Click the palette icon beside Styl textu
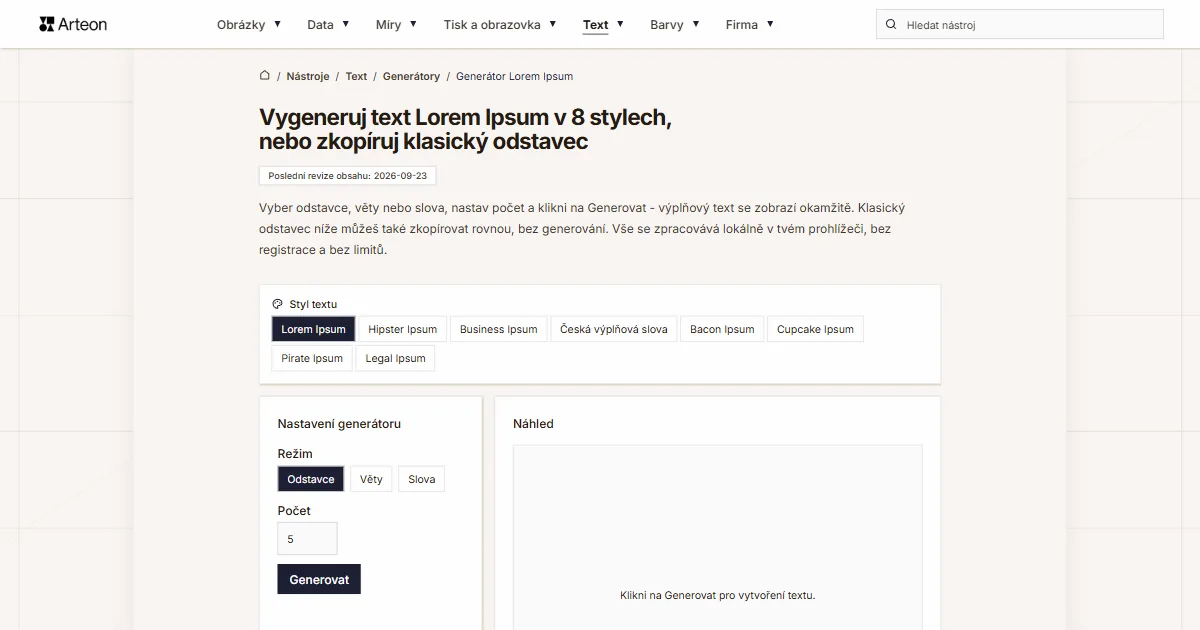Image resolution: width=1200 pixels, height=630 pixels. [277, 304]
